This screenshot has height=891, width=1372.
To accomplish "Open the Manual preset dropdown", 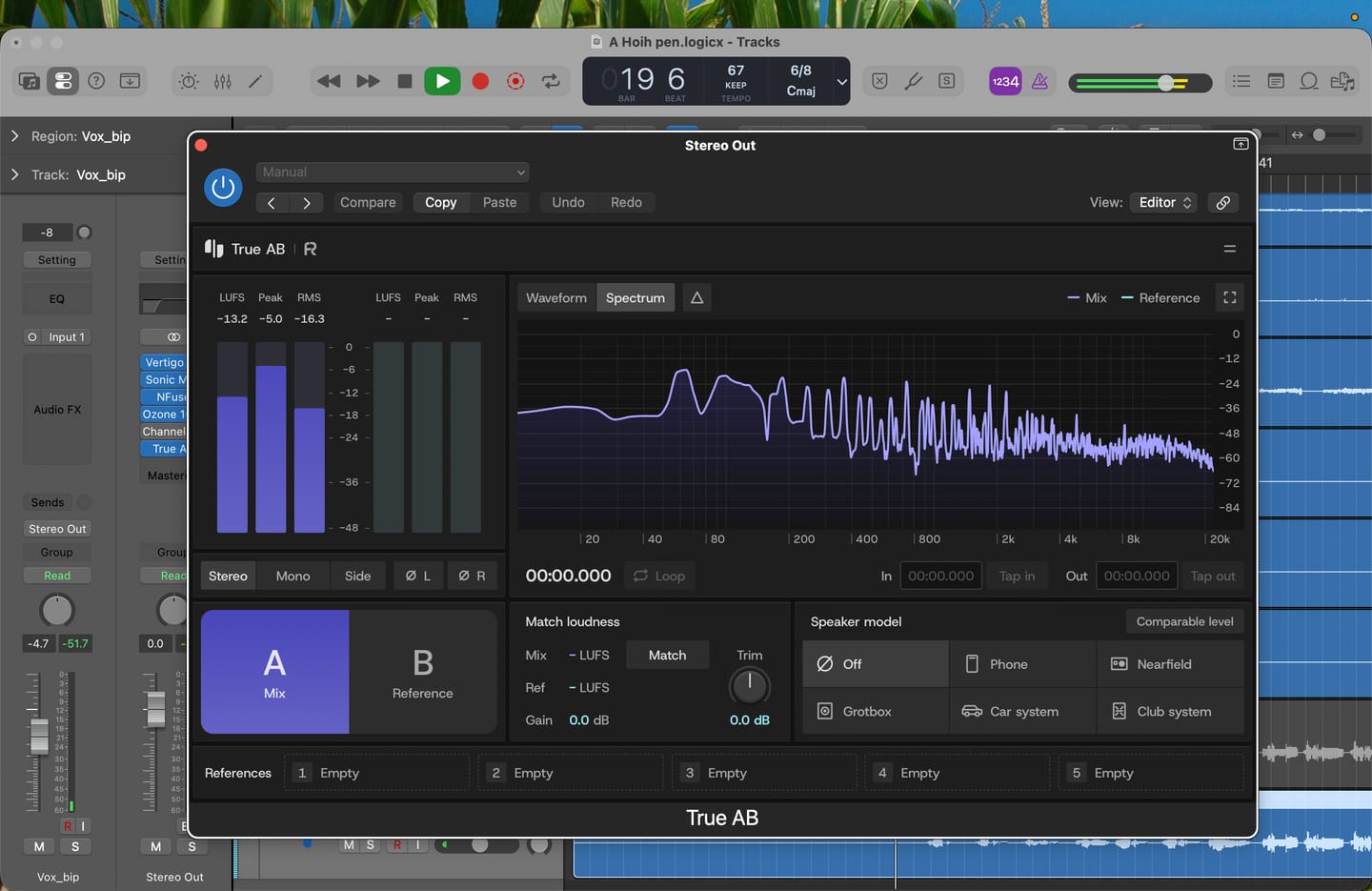I will pos(393,172).
